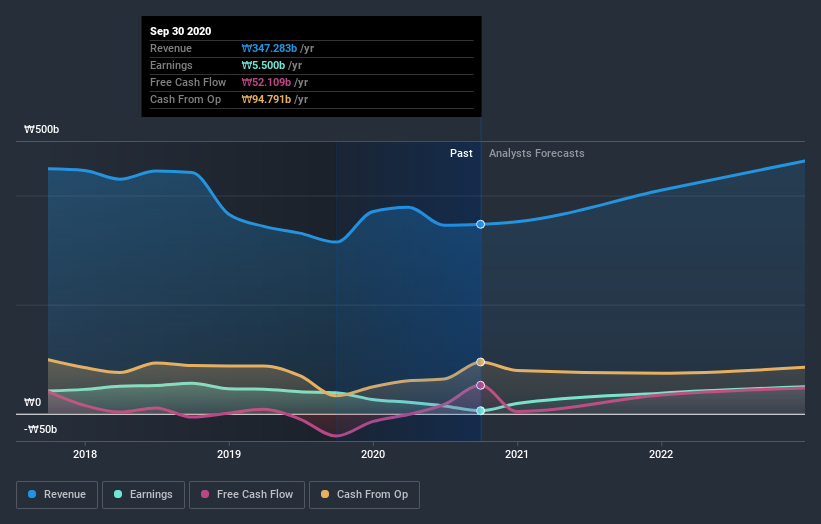Click the 2022 x-axis label
Image resolution: width=821 pixels, height=524 pixels.
click(x=661, y=454)
